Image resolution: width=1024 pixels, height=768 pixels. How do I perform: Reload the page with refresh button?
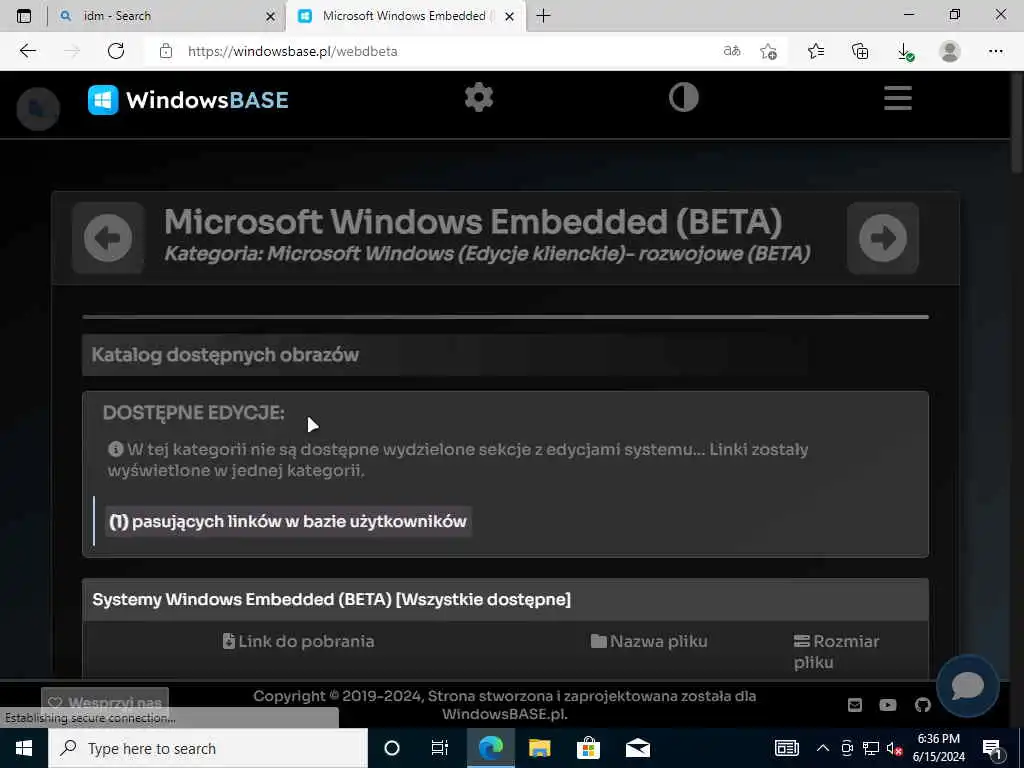[116, 51]
